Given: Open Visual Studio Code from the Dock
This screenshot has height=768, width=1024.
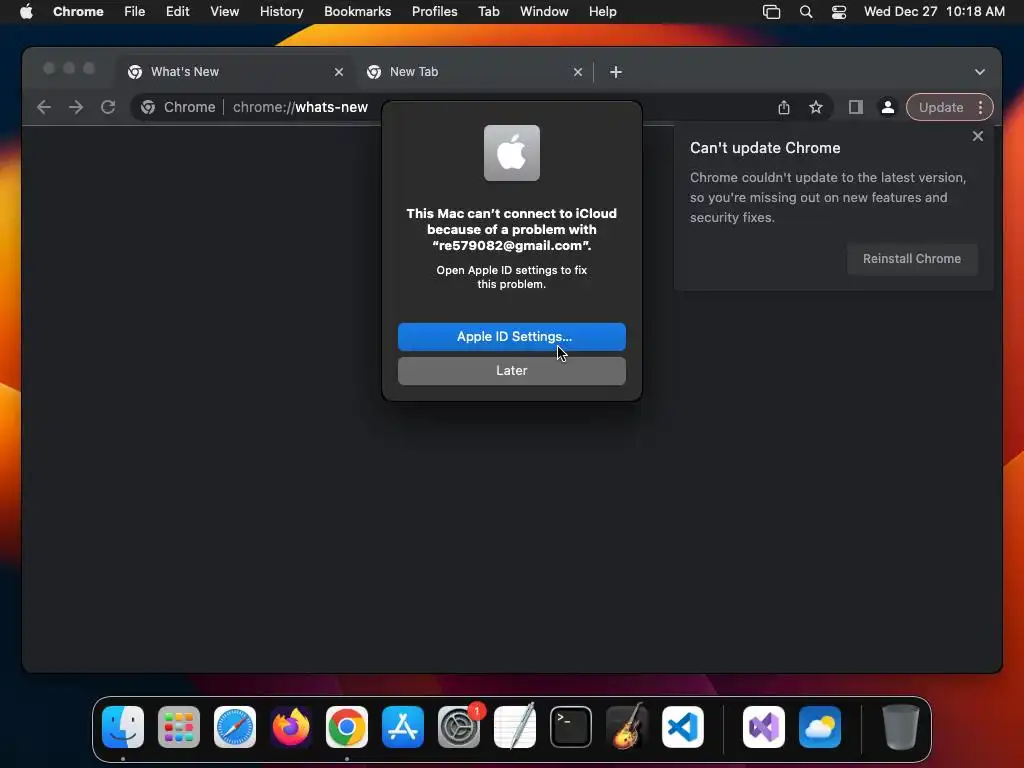Looking at the screenshot, I should pyautogui.click(x=683, y=727).
